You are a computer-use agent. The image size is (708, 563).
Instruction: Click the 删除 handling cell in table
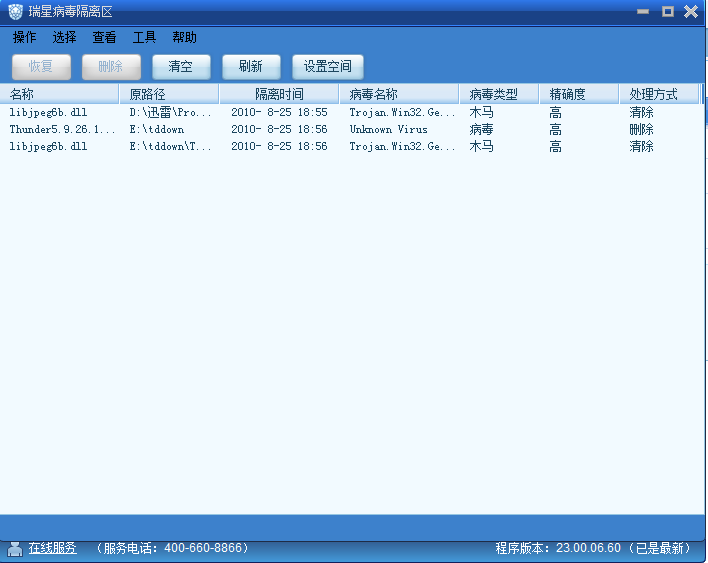(x=642, y=130)
